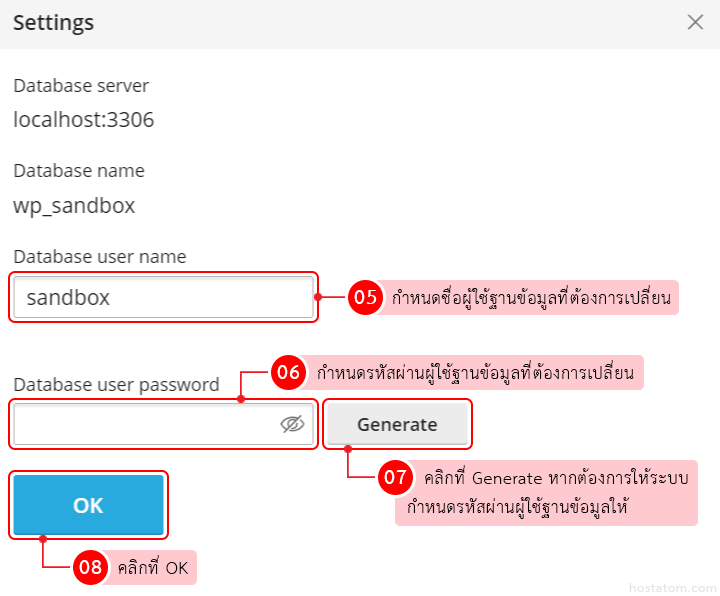This screenshot has width=720, height=596.
Task: Click the Thai annotation beside step 05
Action: coord(531,297)
